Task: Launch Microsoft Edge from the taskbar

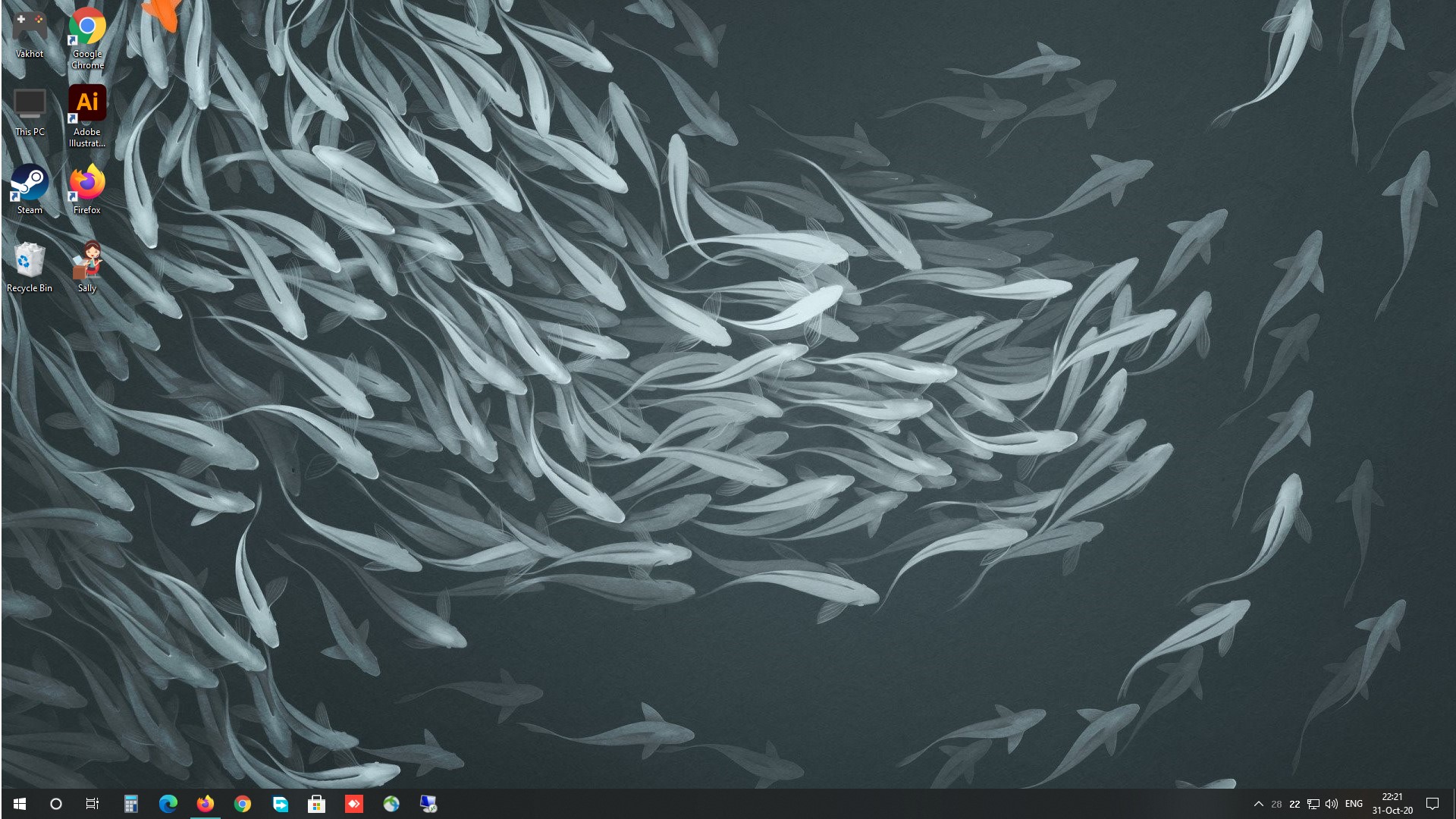Action: tap(168, 804)
